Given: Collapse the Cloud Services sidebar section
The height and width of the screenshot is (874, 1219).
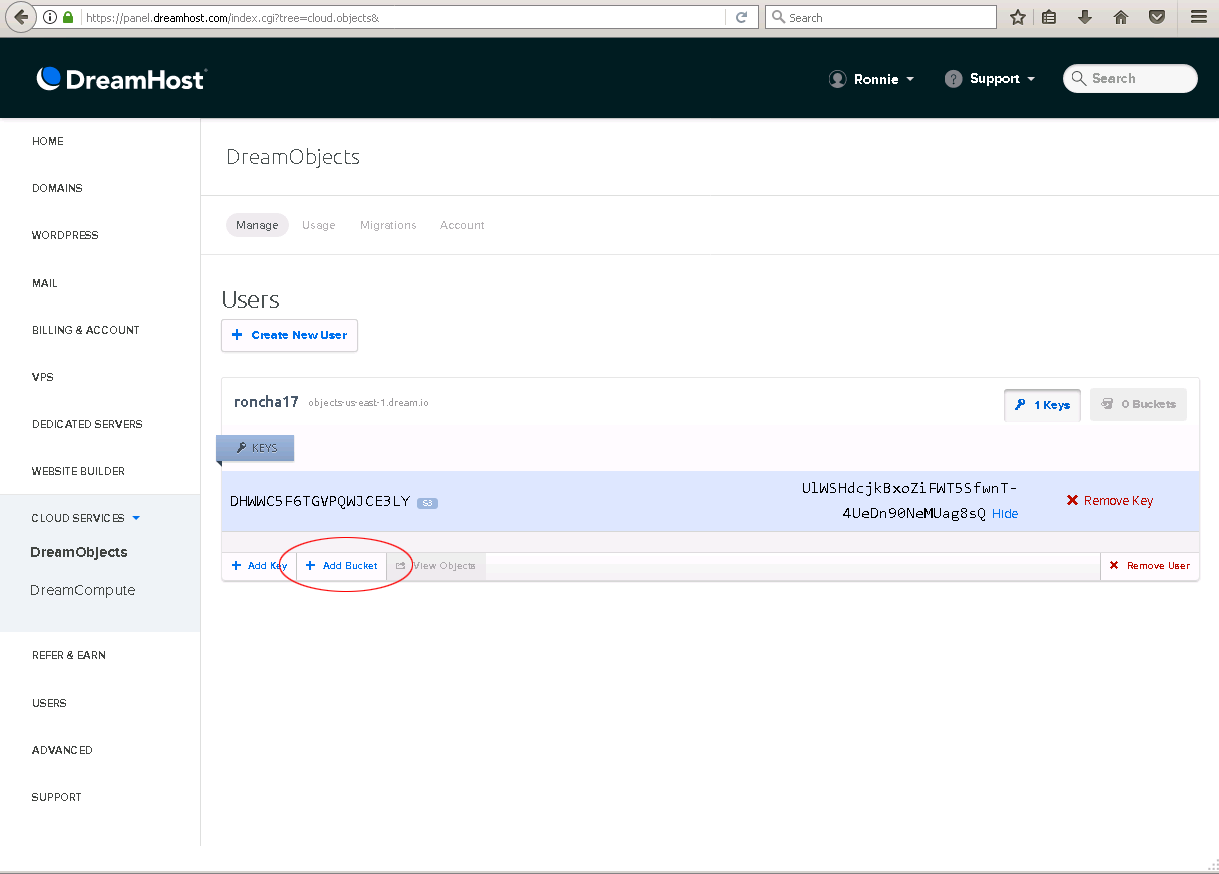Looking at the screenshot, I should 86,518.
